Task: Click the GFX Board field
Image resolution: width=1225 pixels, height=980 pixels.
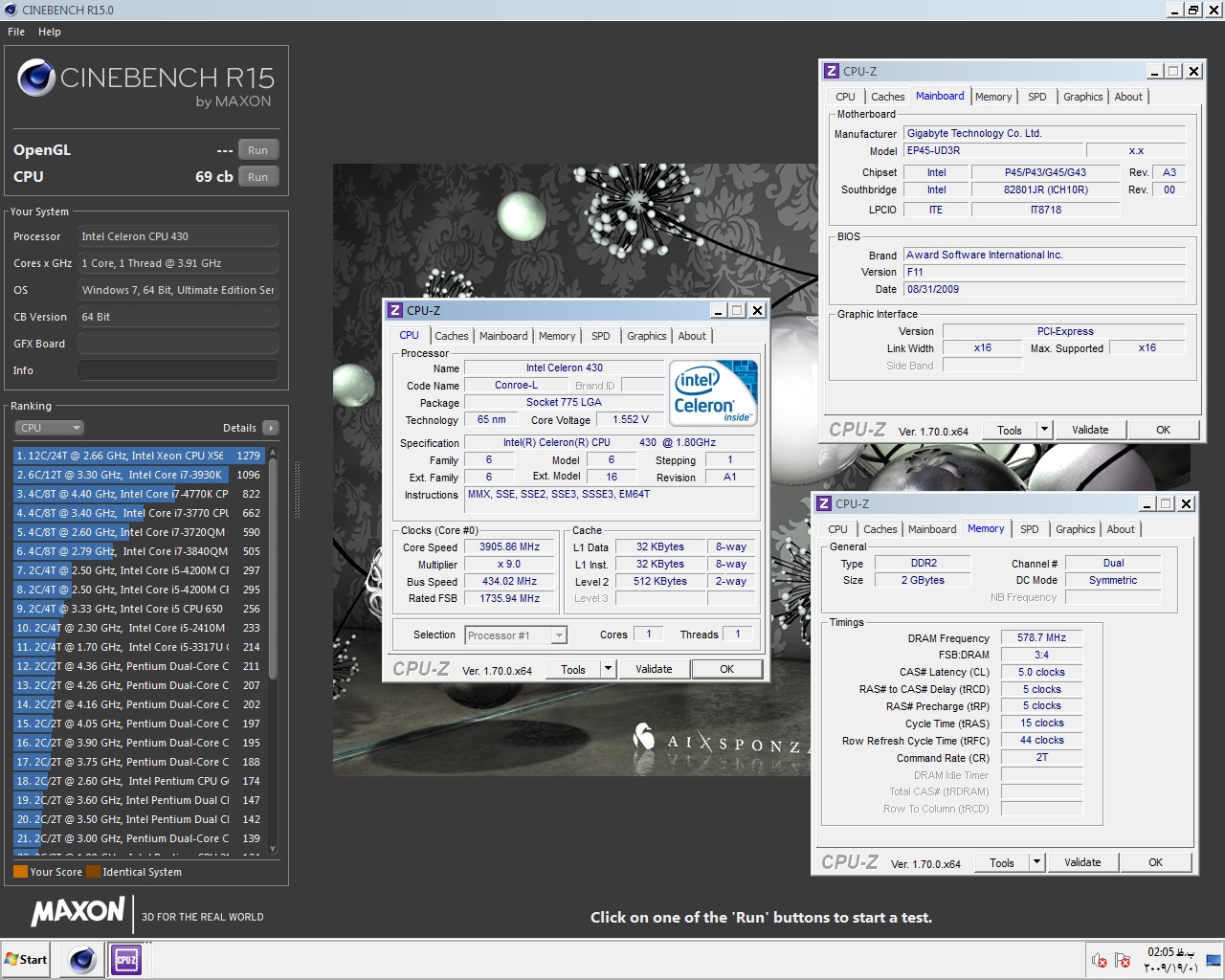Action: [178, 344]
